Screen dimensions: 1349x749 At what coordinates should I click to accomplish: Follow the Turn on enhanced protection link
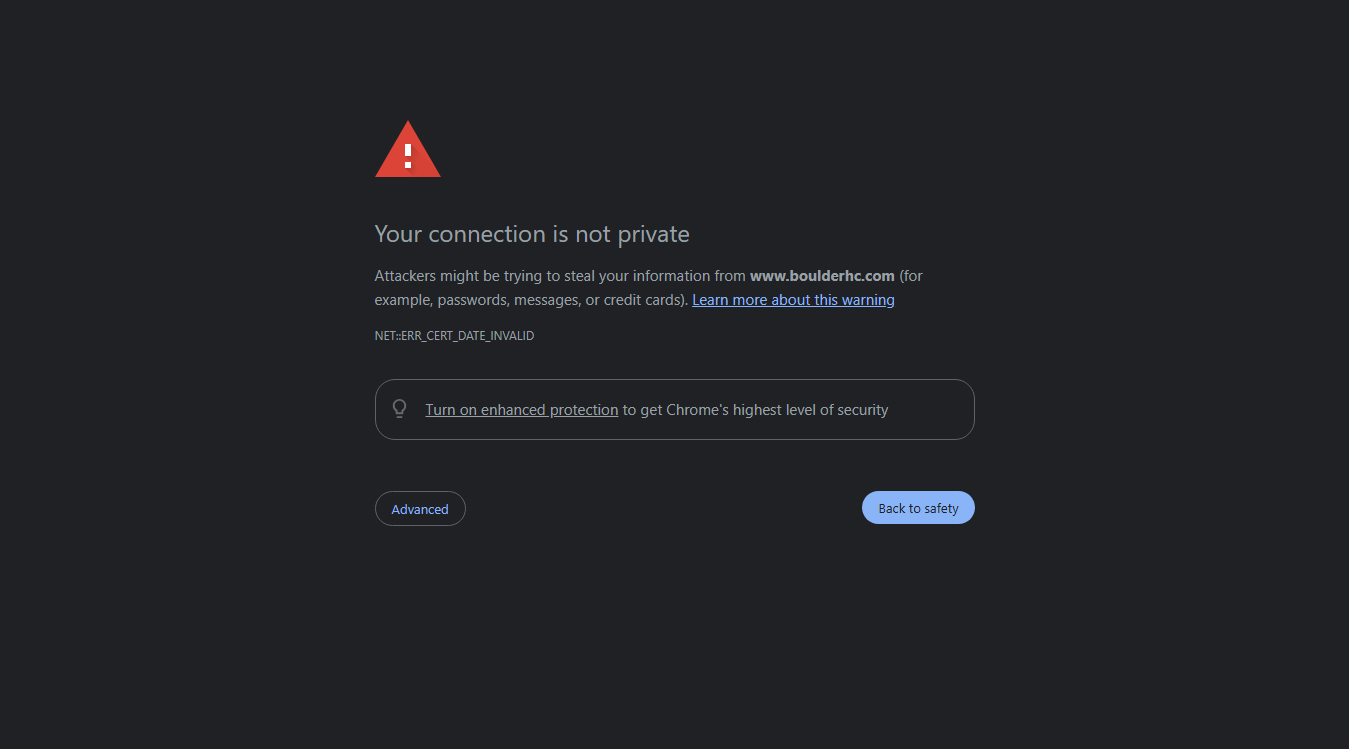(522, 410)
